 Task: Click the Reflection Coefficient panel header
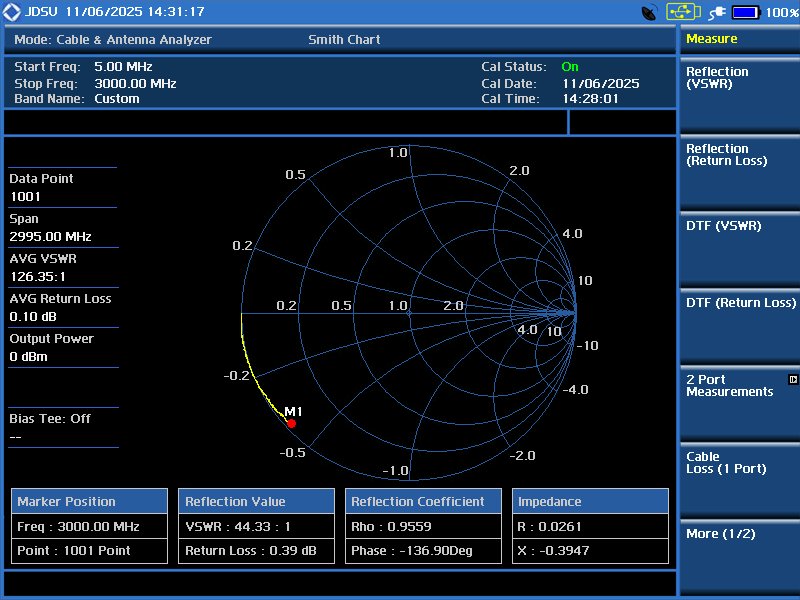(423, 502)
